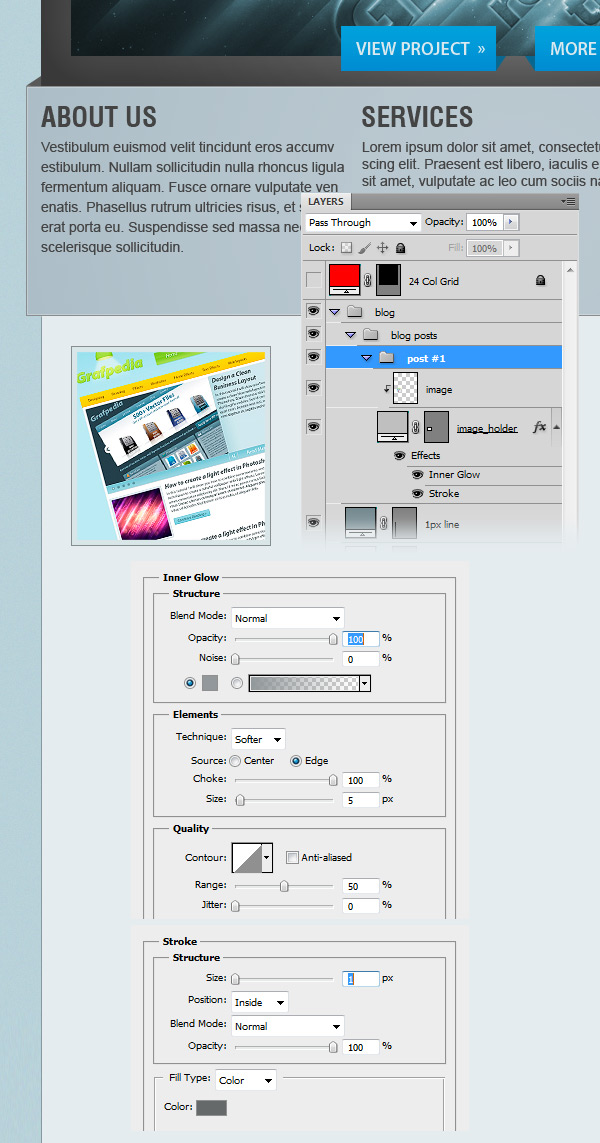Open Technique Softer dropdown
The image size is (600, 1143).
pyautogui.click(x=258, y=739)
